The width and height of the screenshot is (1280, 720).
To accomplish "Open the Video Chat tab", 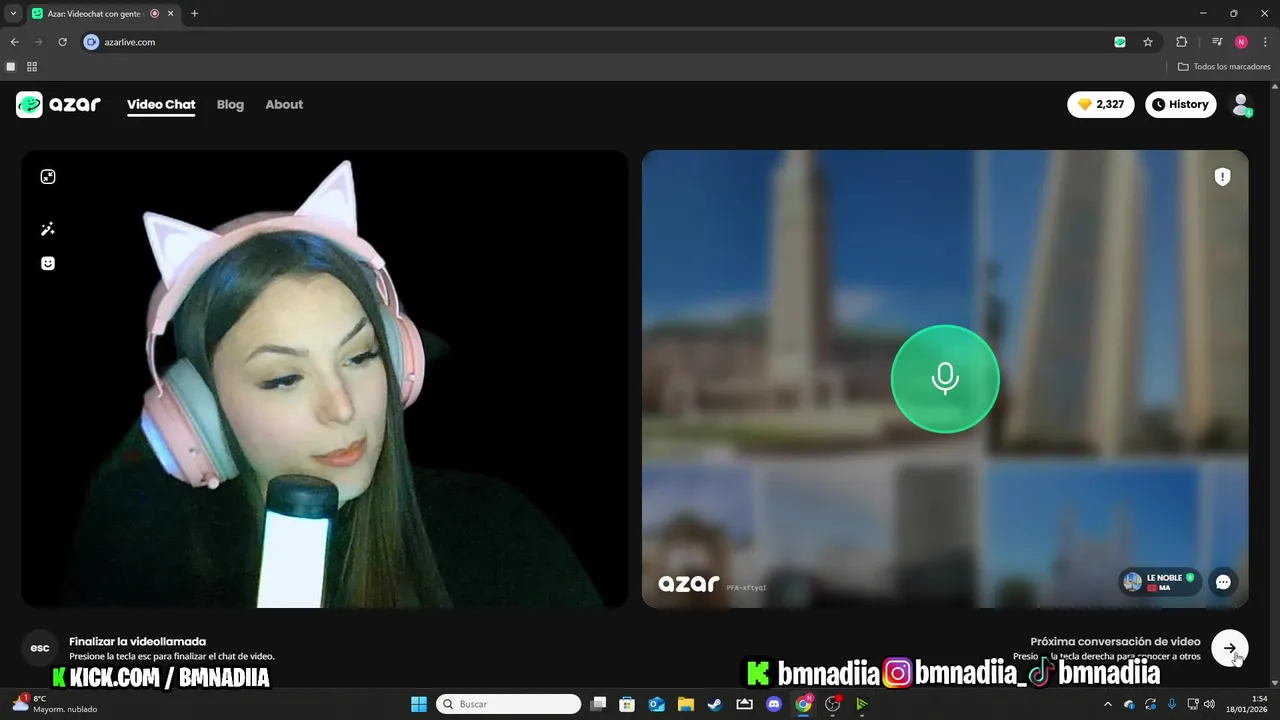I will 161,104.
